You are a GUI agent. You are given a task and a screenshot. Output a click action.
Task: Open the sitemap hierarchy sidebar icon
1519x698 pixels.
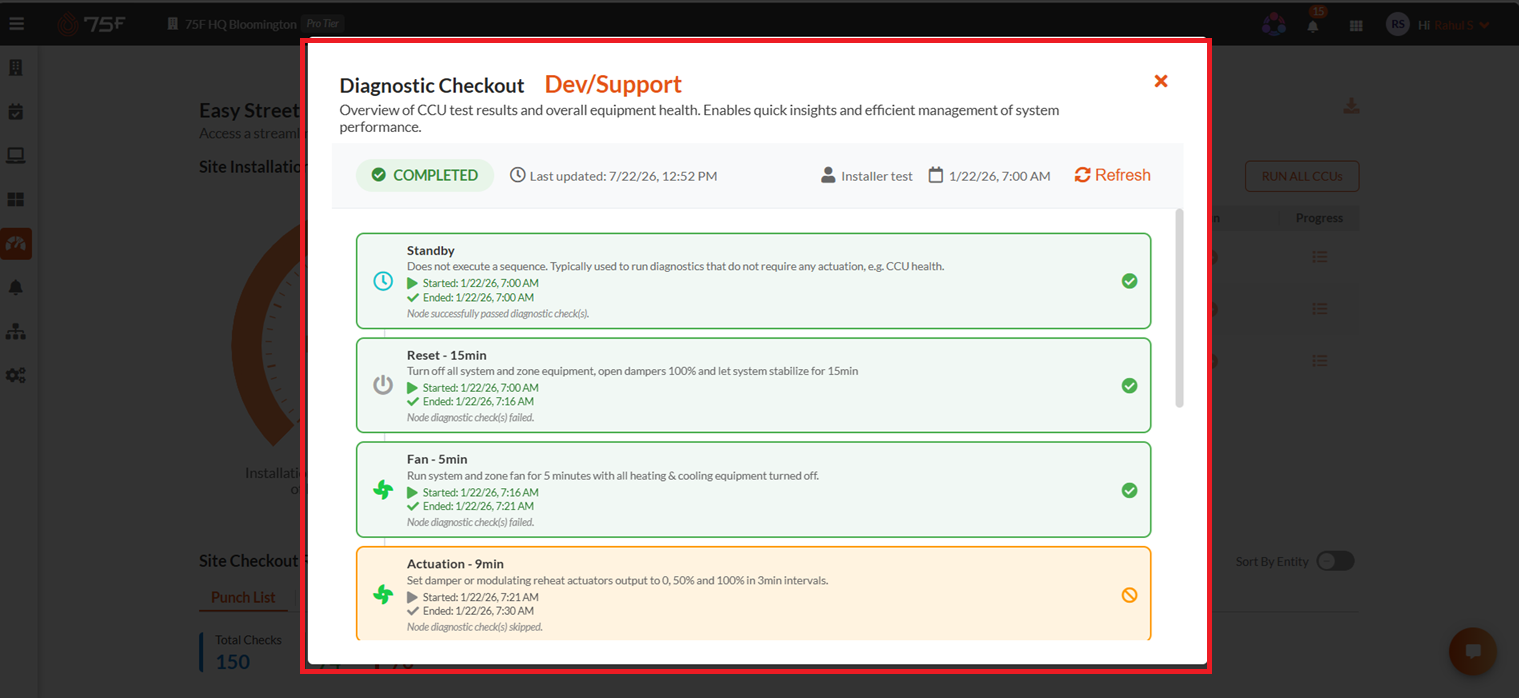(x=16, y=331)
